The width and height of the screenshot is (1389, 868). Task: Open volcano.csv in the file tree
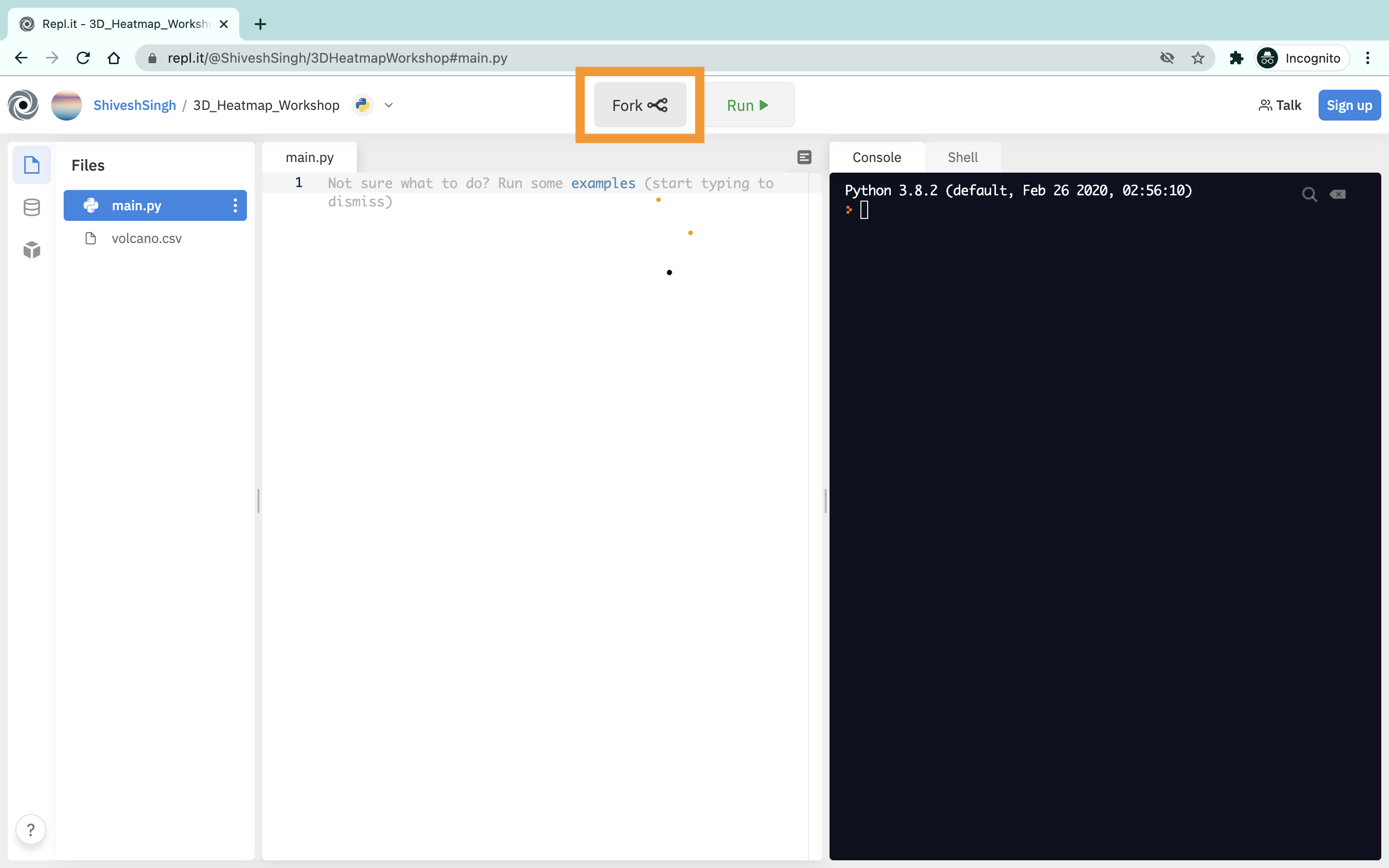tap(146, 238)
